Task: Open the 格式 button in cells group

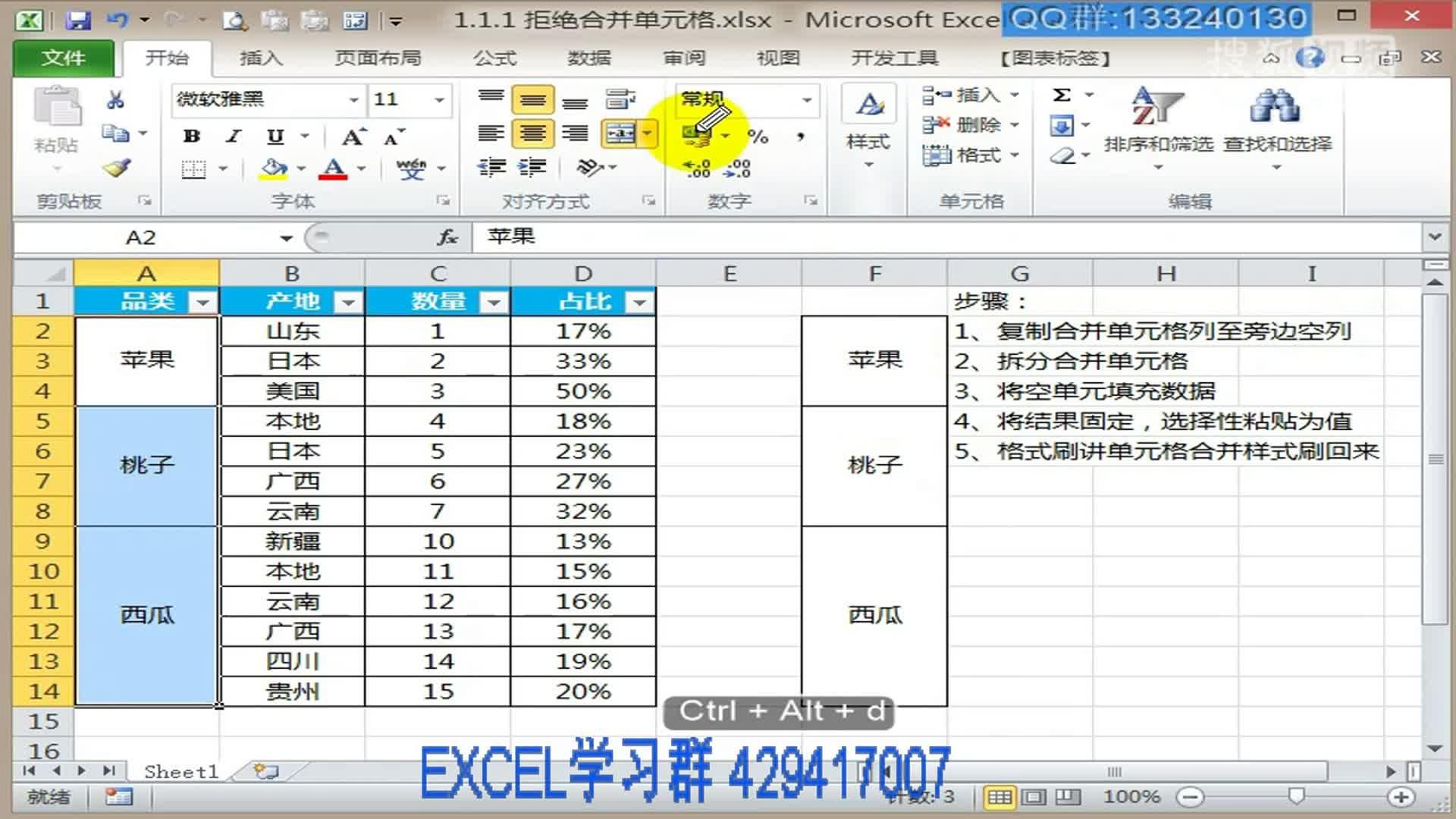Action: pos(968,155)
